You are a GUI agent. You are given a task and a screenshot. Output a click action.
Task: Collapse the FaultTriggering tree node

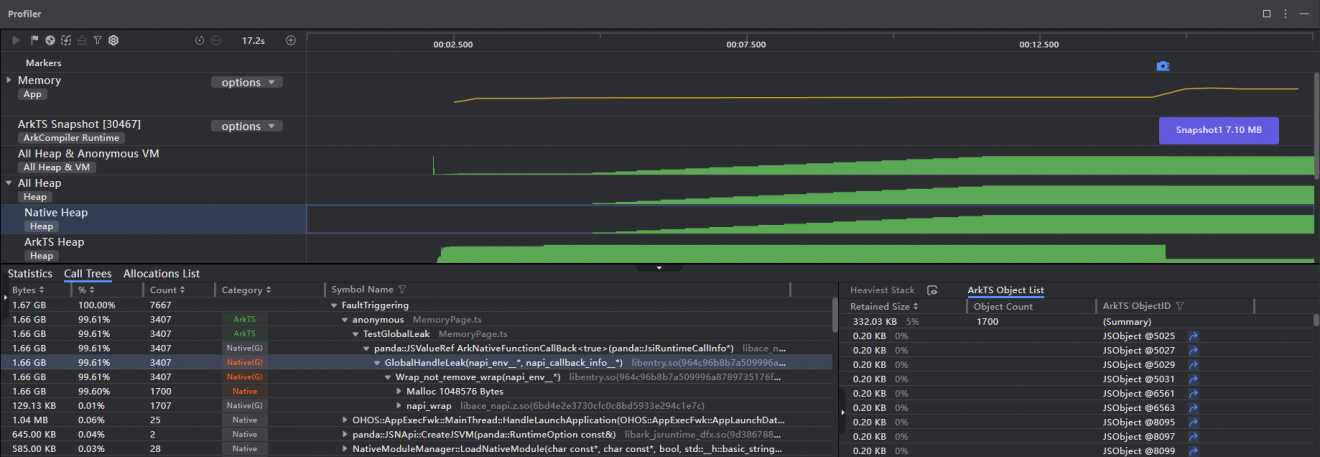334,305
